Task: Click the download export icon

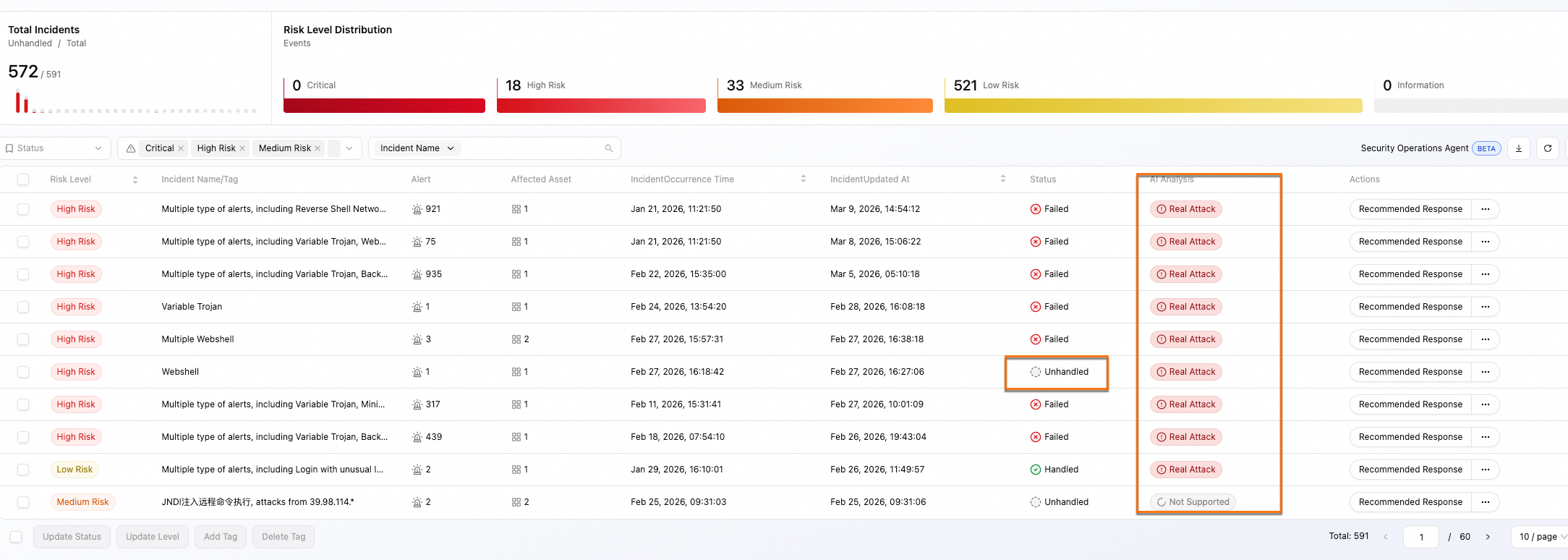Action: (x=1519, y=148)
